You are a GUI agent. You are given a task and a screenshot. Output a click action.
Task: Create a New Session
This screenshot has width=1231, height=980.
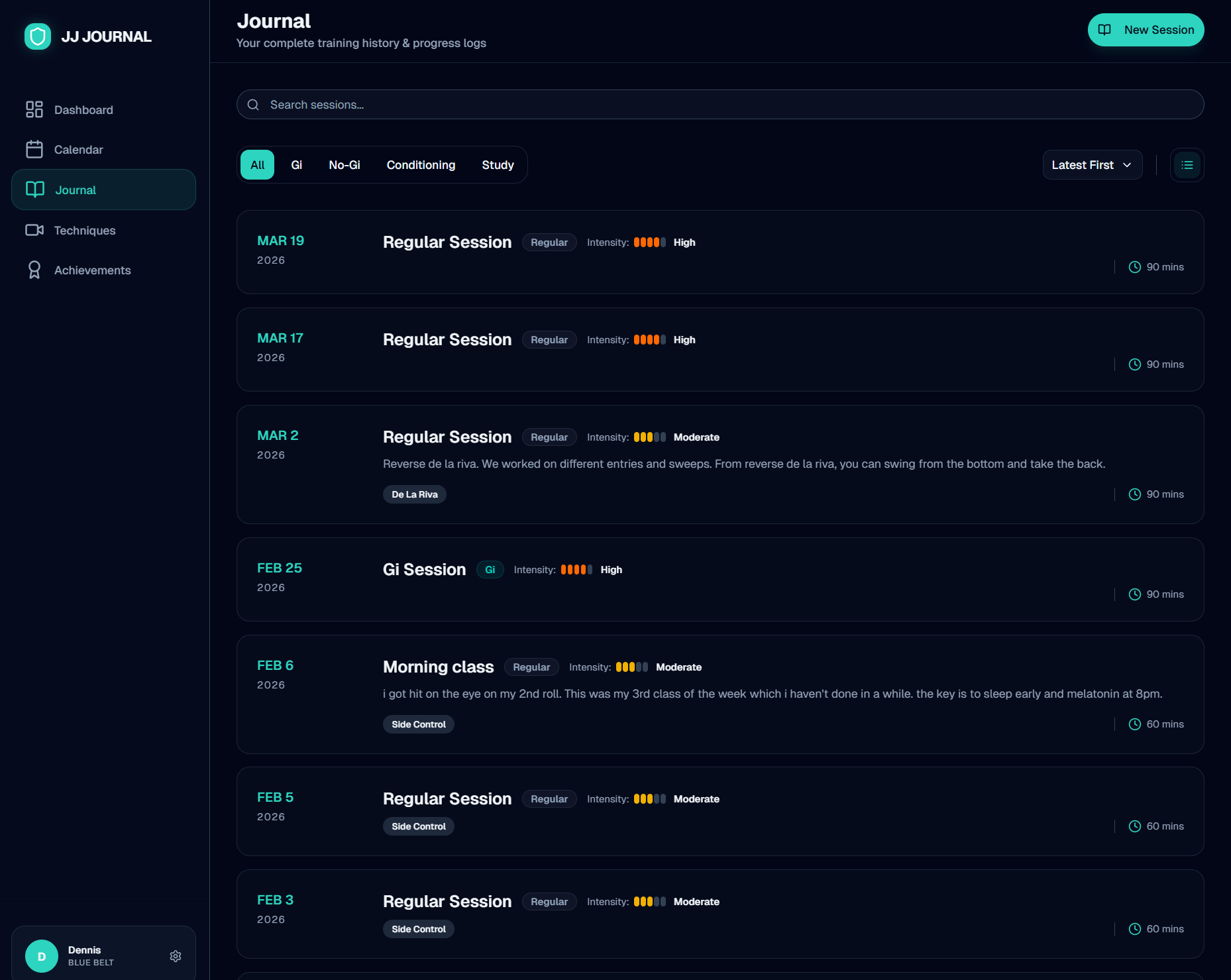pyautogui.click(x=1146, y=30)
